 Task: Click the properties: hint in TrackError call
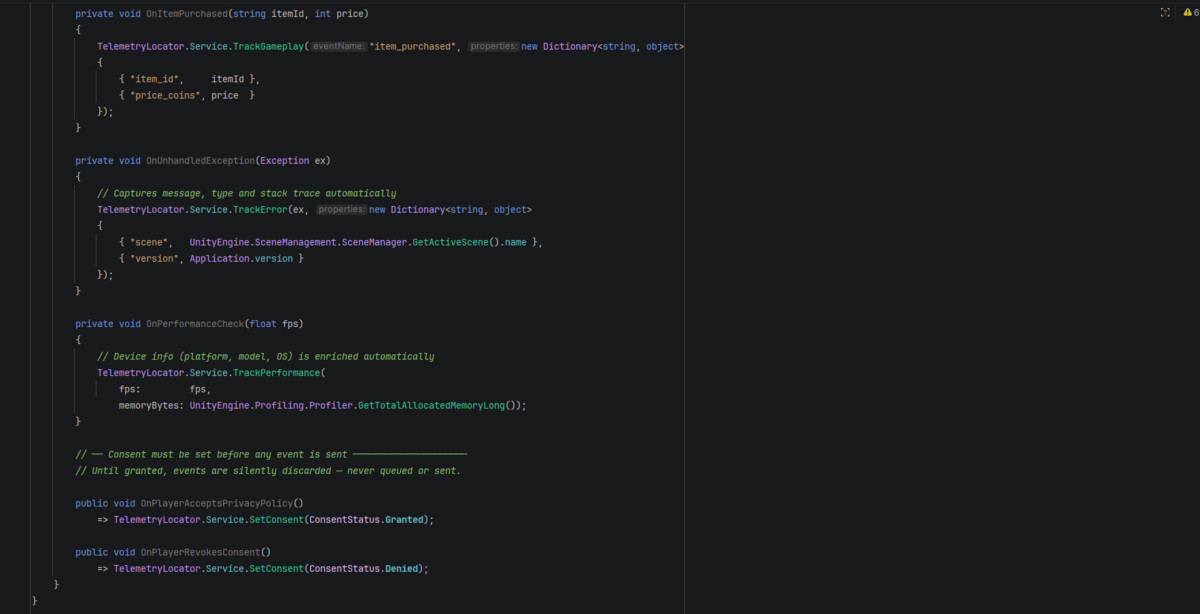(341, 210)
